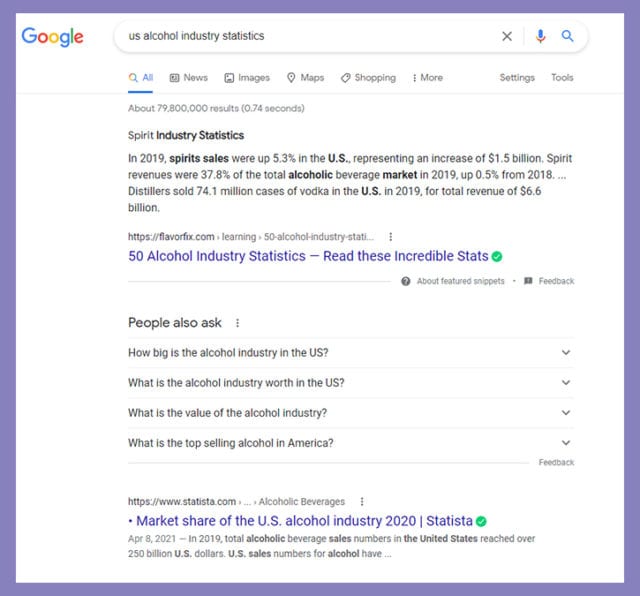Click green check badge beside flavorfix title
This screenshot has height=596, width=640.
497,256
